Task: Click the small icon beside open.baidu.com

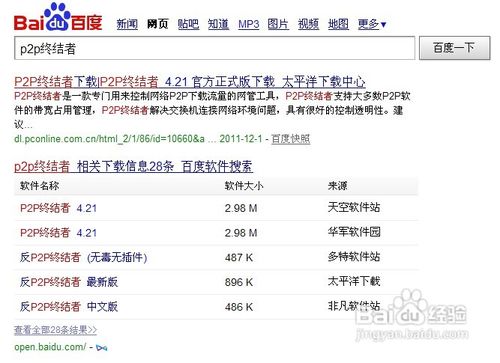Action: [101, 348]
